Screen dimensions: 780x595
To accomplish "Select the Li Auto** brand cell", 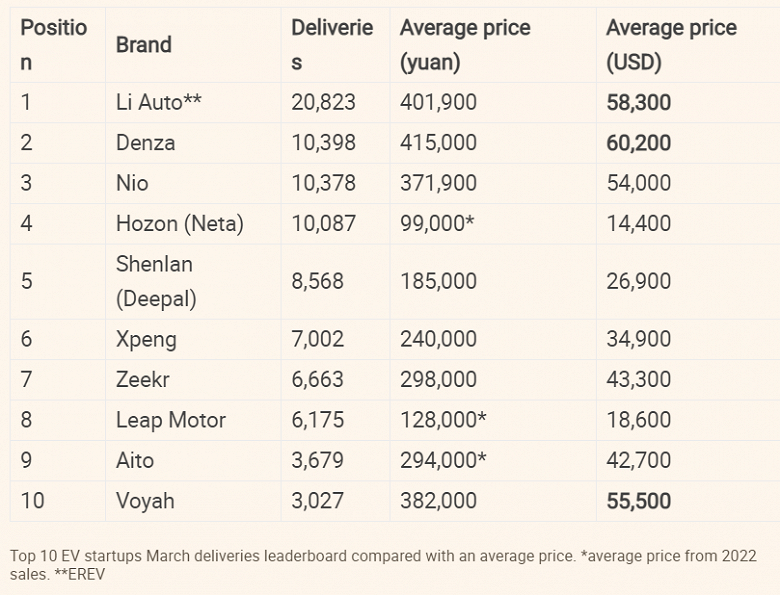I will [x=159, y=102].
